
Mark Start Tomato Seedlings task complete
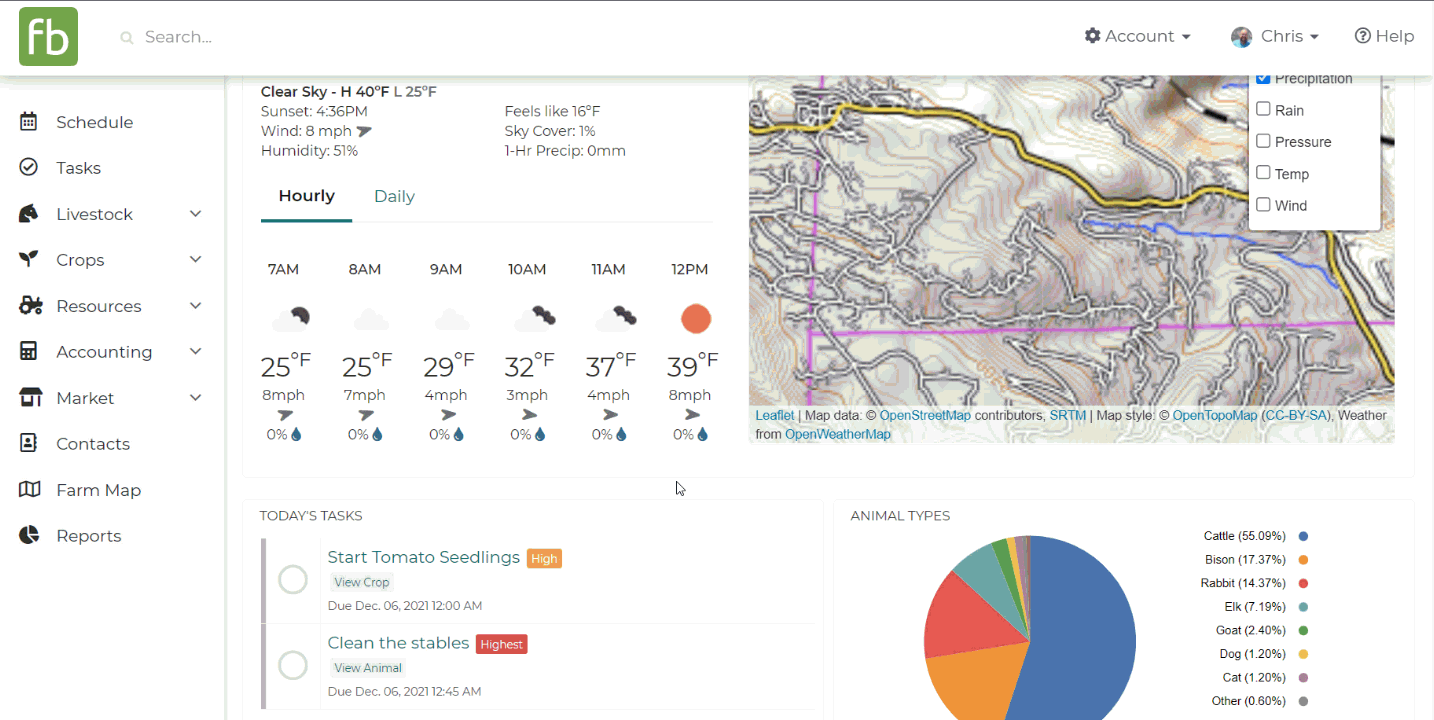click(x=293, y=579)
